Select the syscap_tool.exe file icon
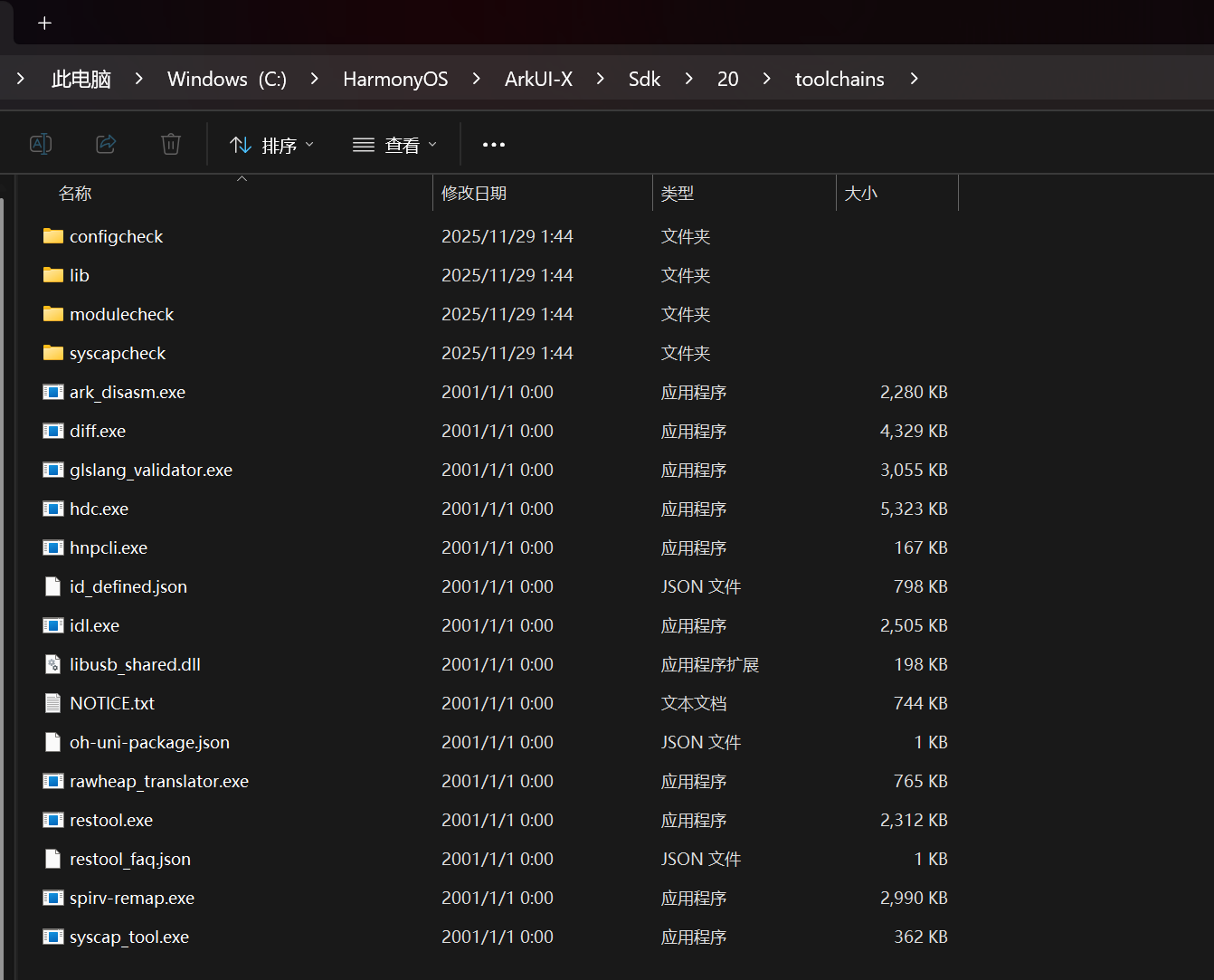The height and width of the screenshot is (980, 1214). click(x=53, y=937)
